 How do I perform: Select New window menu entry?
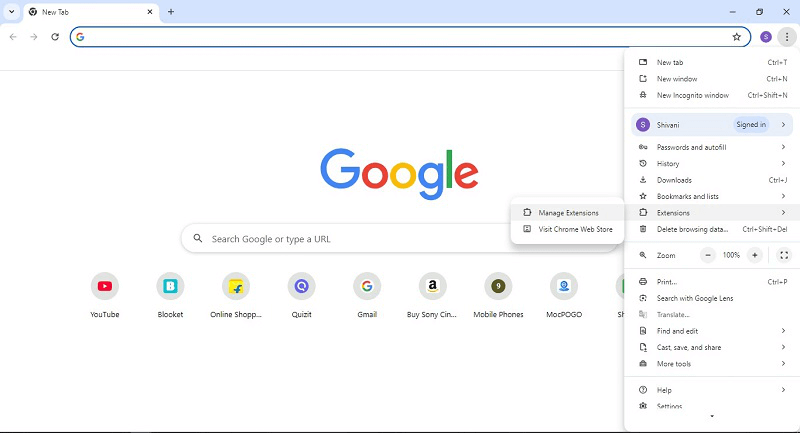coord(712,79)
